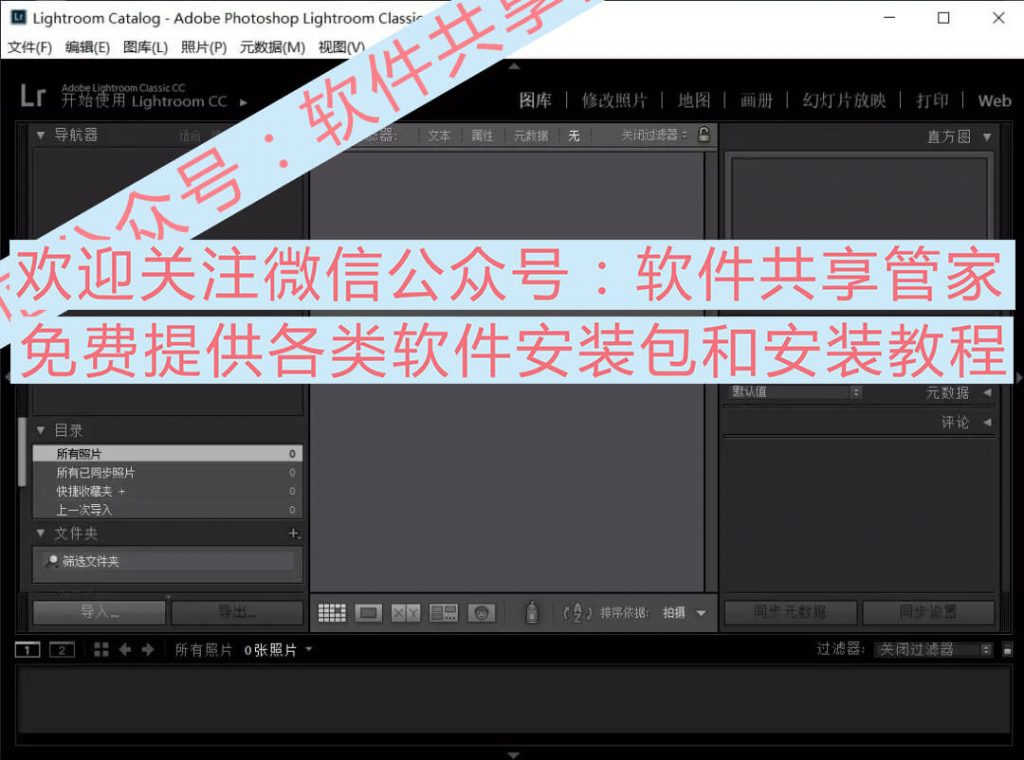This screenshot has width=1024, height=760.
Task: Add a folder with the plus icon
Action: point(295,533)
